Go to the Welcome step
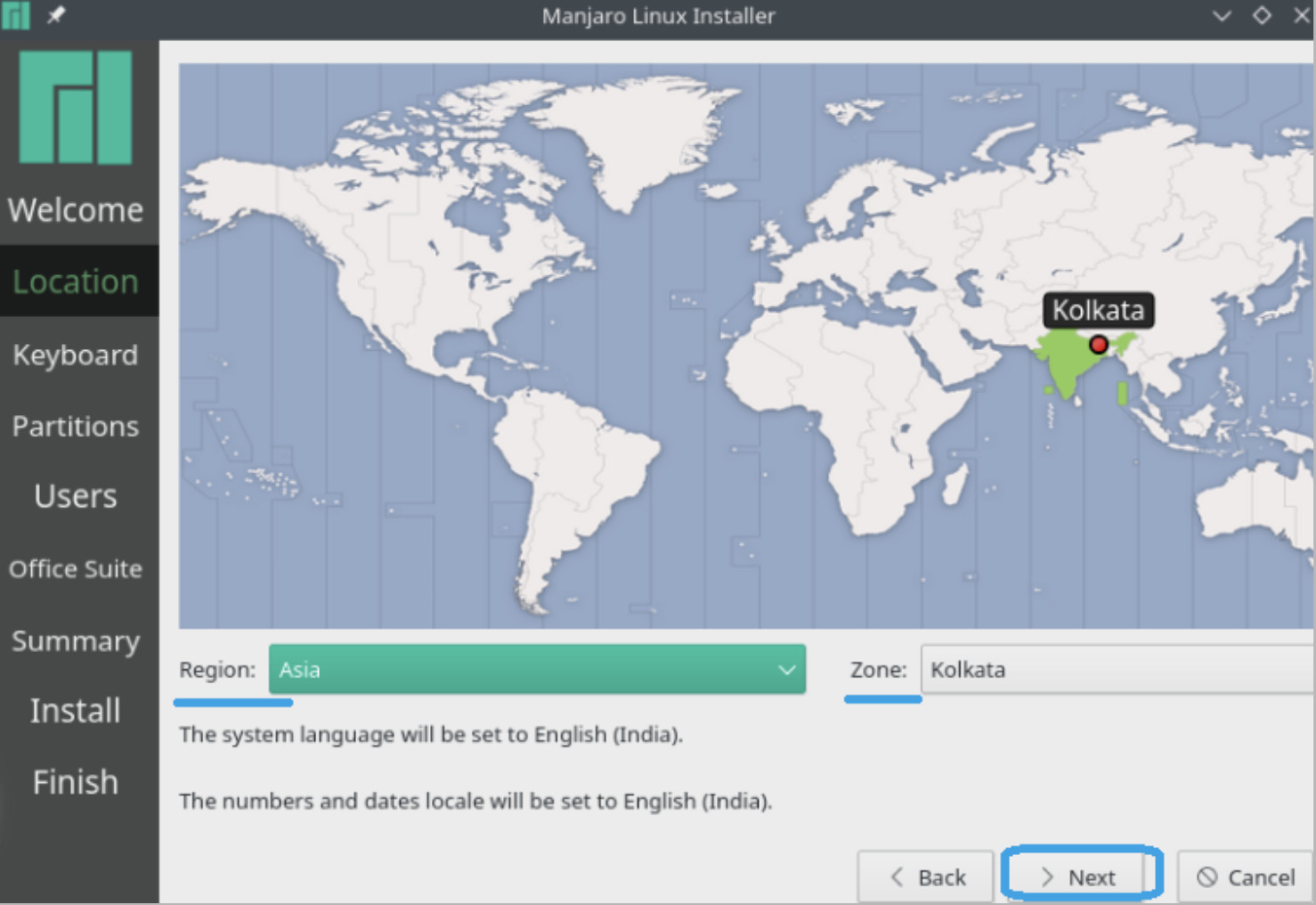1316x905 pixels. (x=76, y=210)
